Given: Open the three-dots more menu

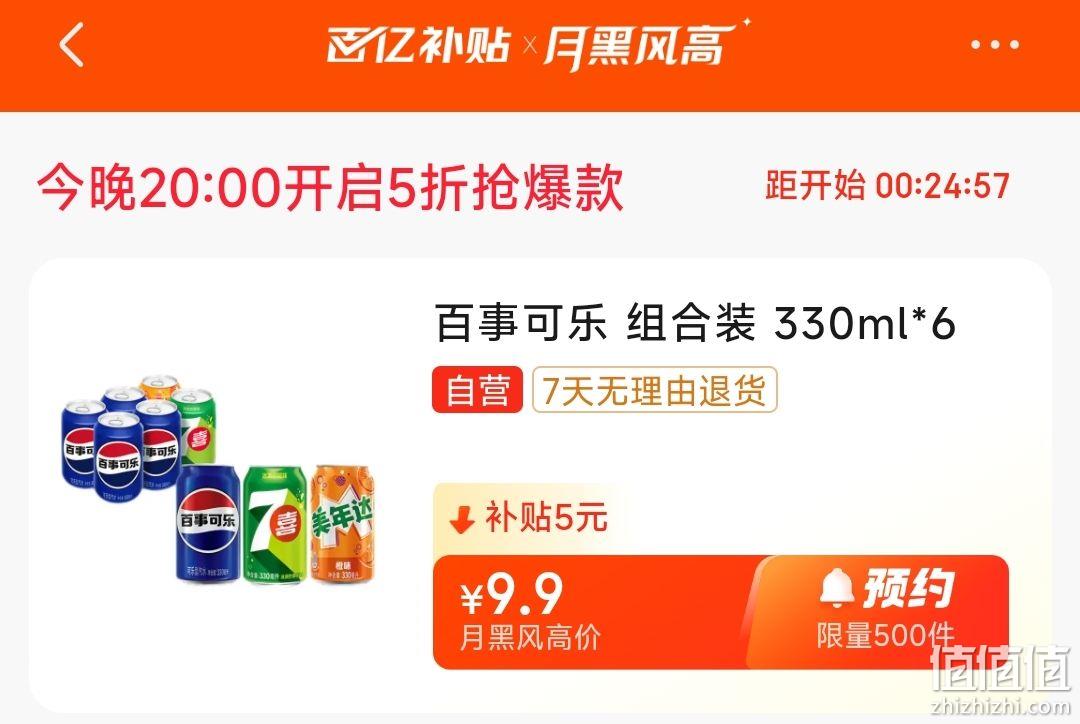Looking at the screenshot, I should tap(995, 45).
